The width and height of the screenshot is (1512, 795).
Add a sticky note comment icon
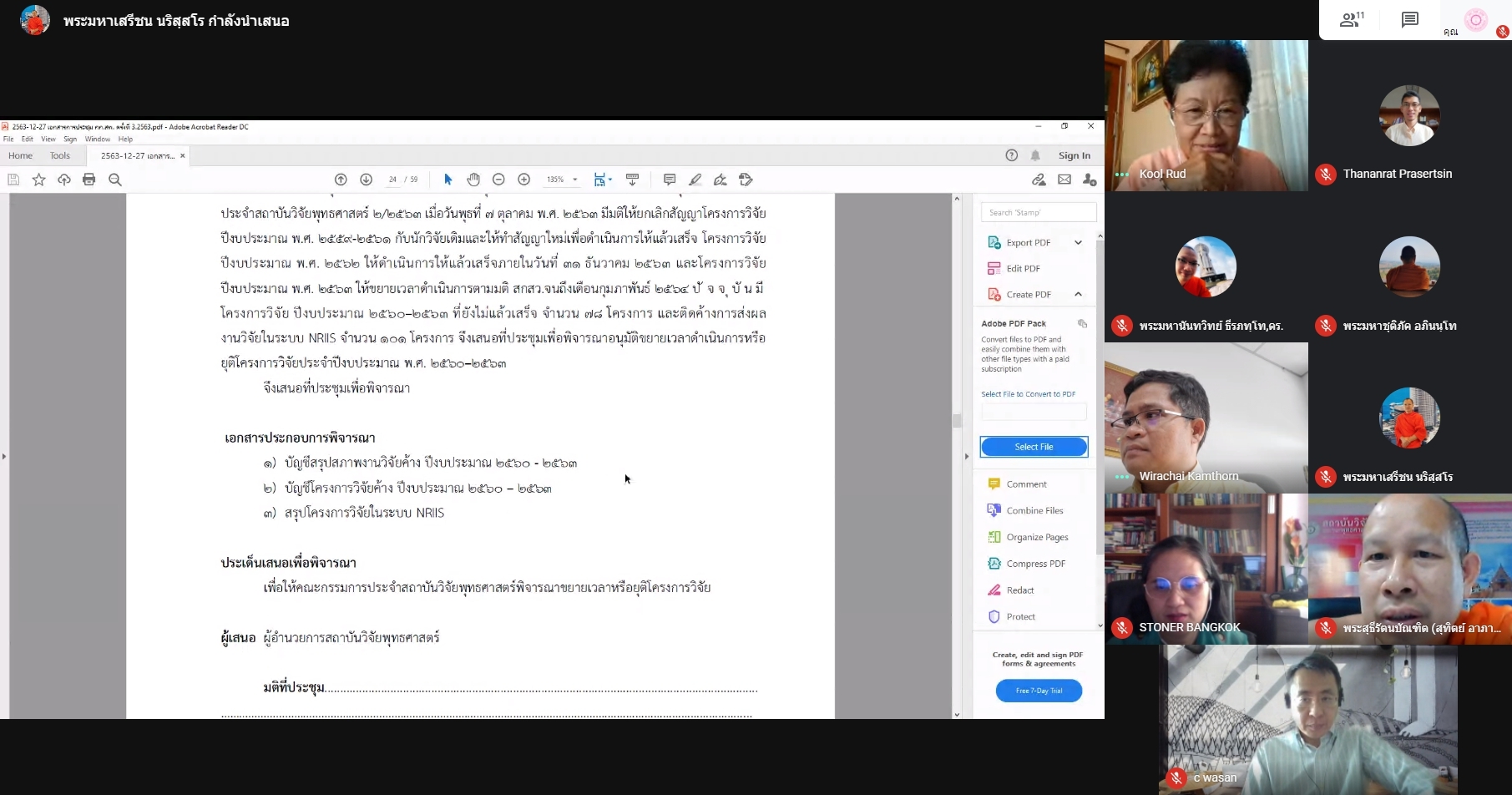click(x=670, y=180)
